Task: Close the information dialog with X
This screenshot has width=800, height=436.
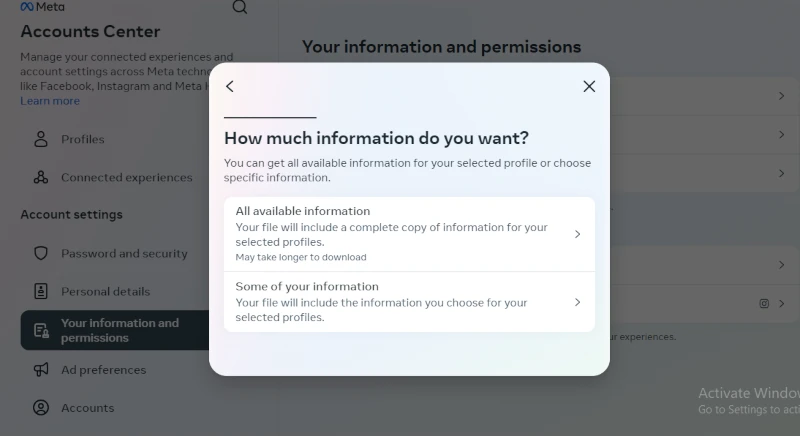Action: tap(589, 87)
